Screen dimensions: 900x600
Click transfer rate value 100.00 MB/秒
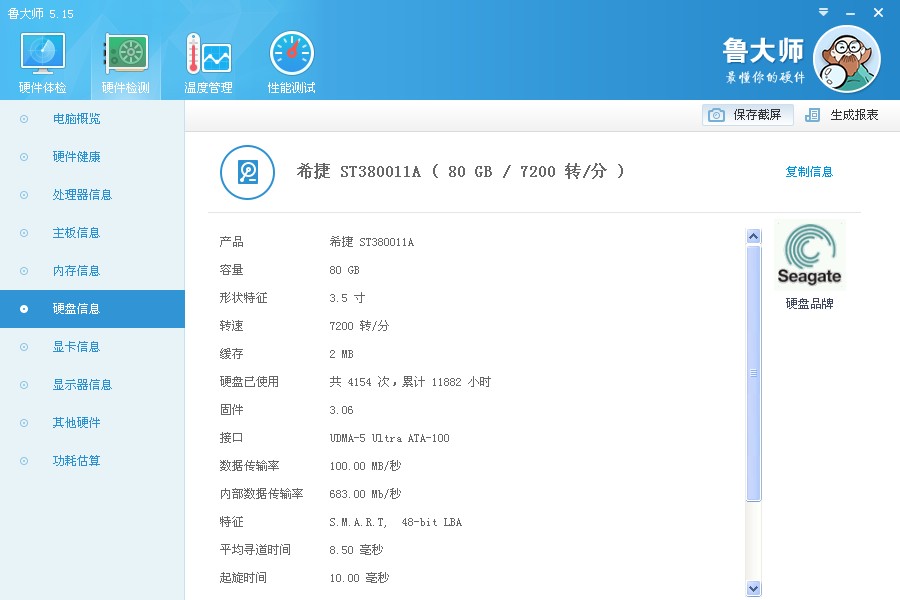click(365, 466)
